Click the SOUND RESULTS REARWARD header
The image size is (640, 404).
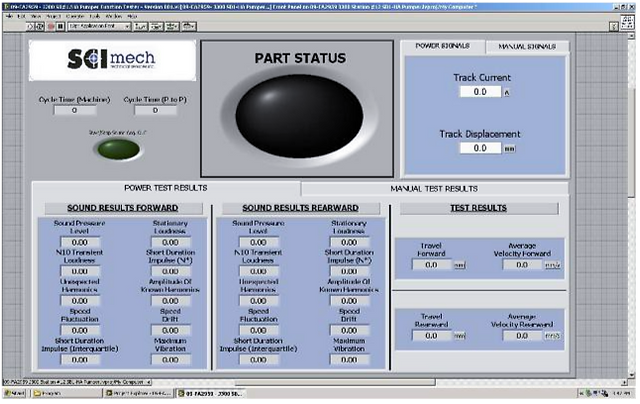[300, 208]
